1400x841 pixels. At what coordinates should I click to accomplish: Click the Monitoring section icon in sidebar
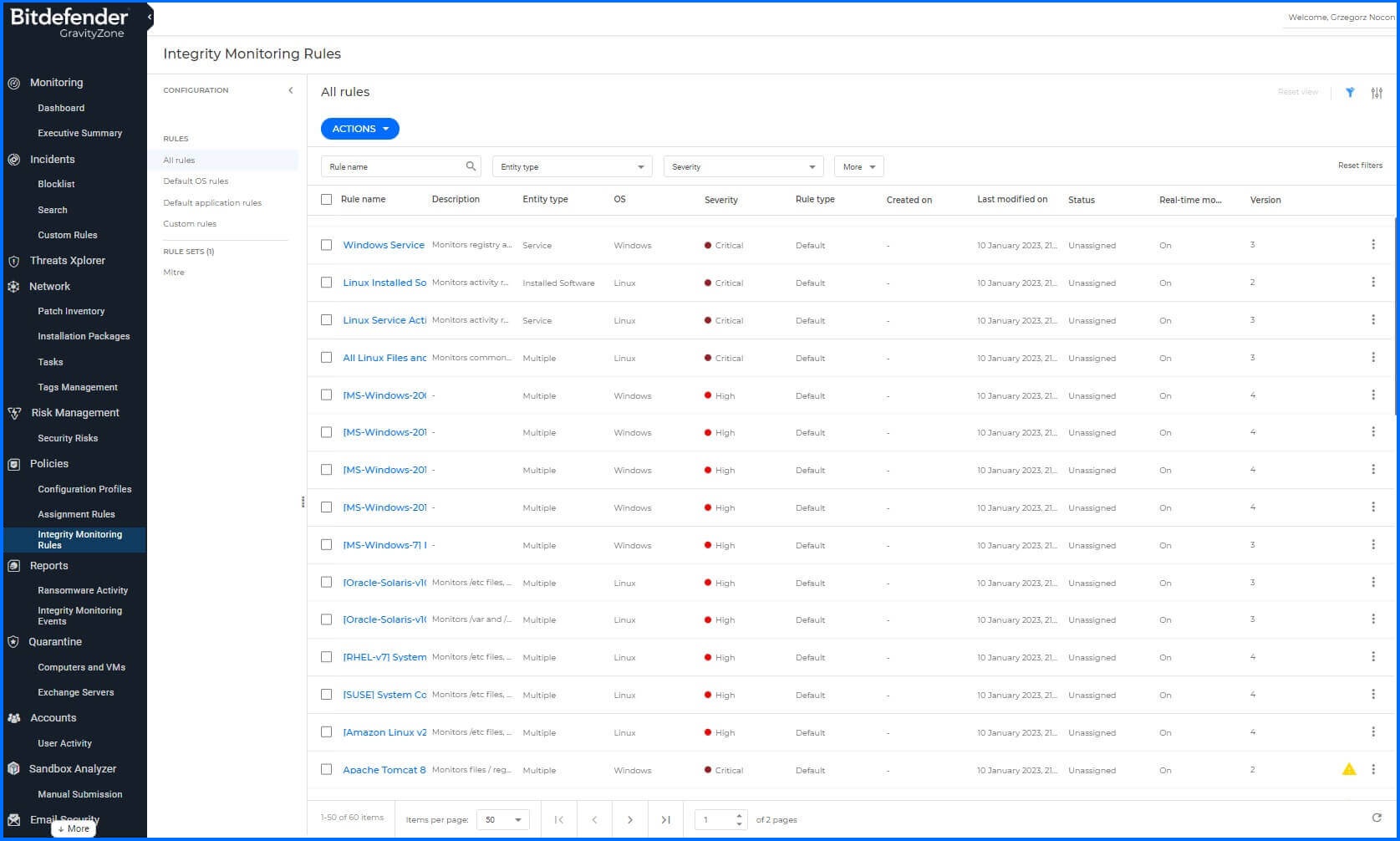[x=13, y=83]
